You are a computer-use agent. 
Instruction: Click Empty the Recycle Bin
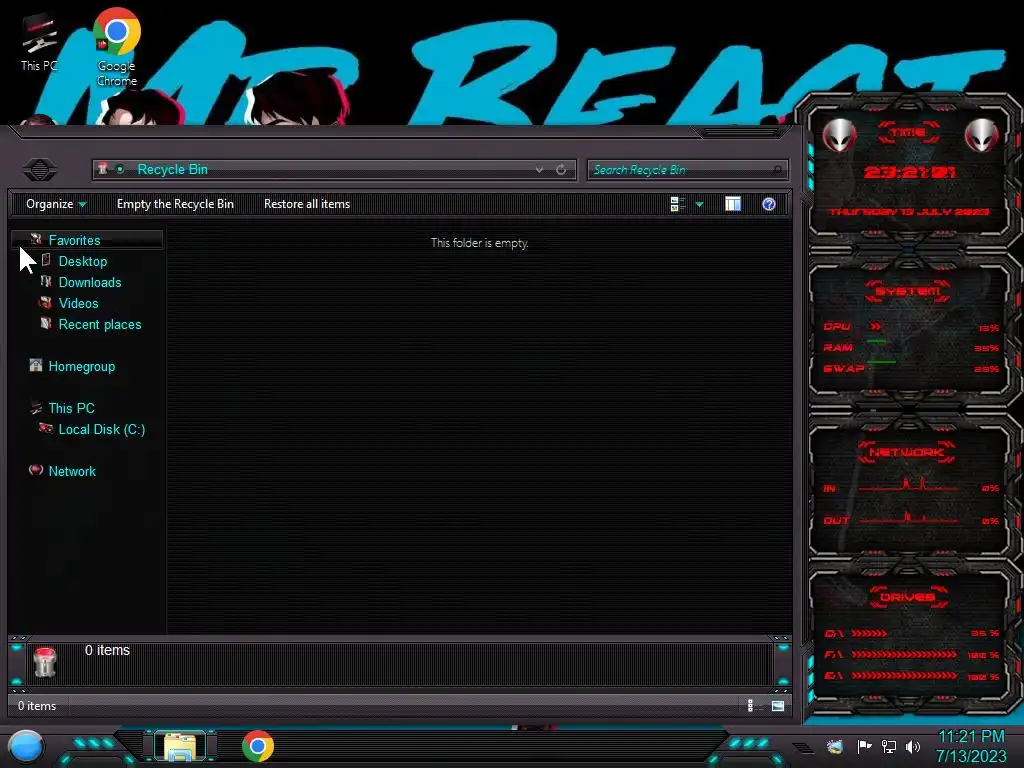click(x=175, y=204)
